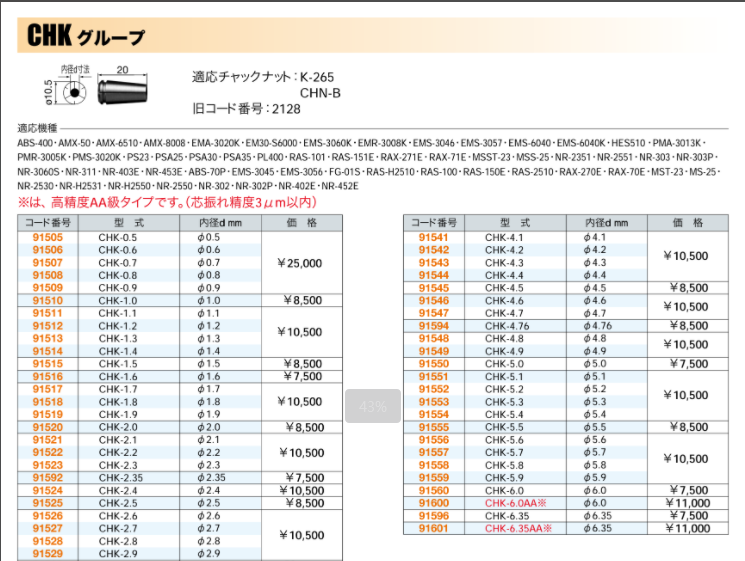The width and height of the screenshot is (745, 561).
Task: Click code number 91516
Action: (48, 377)
